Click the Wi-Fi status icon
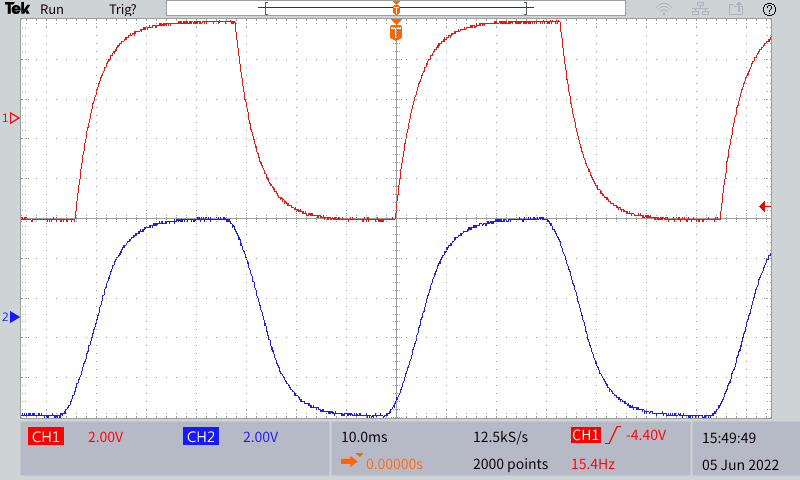Viewport: 800px width, 480px height. coord(663,9)
